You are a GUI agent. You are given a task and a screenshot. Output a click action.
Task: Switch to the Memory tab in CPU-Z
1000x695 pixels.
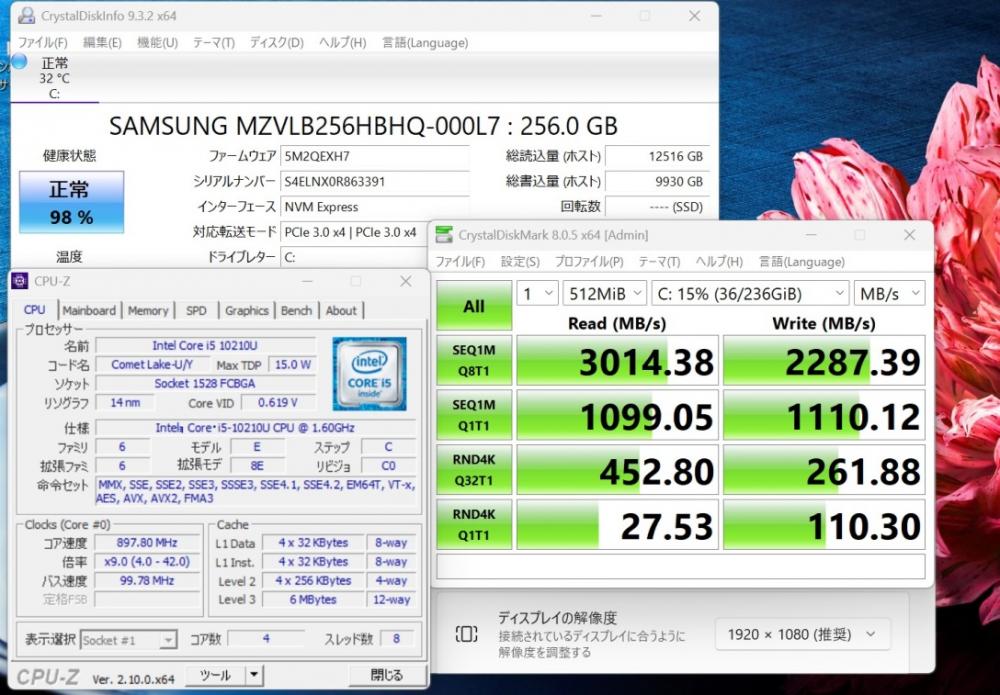coord(148,311)
